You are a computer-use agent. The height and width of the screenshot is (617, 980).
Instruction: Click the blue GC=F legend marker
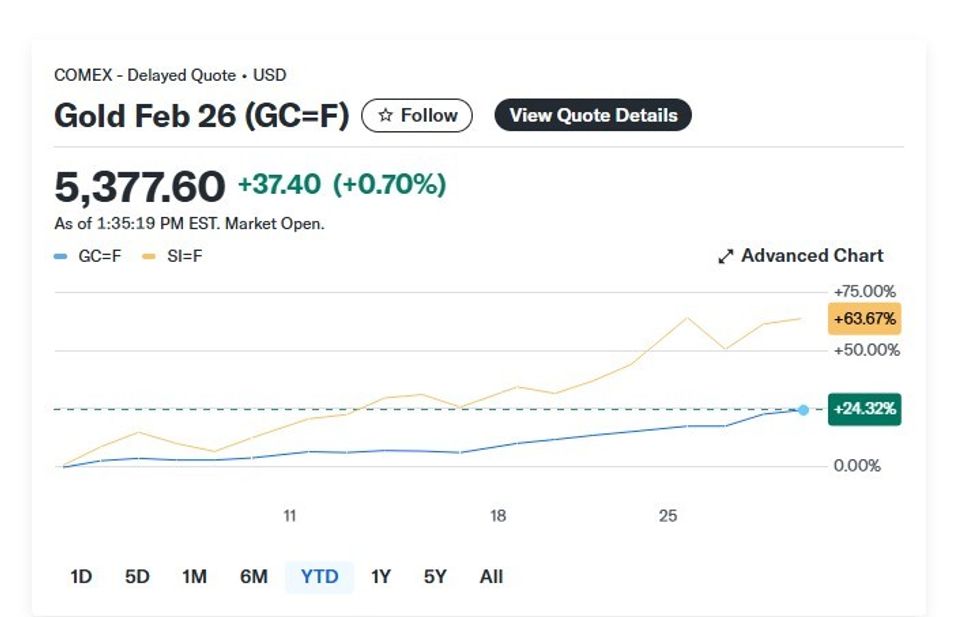[x=60, y=257]
